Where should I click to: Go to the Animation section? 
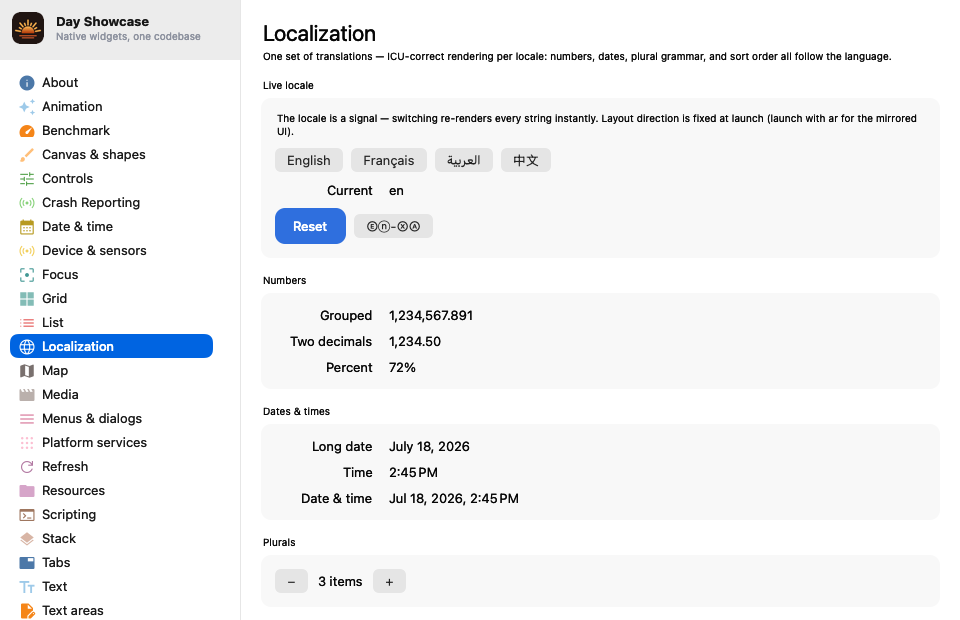tap(111, 106)
